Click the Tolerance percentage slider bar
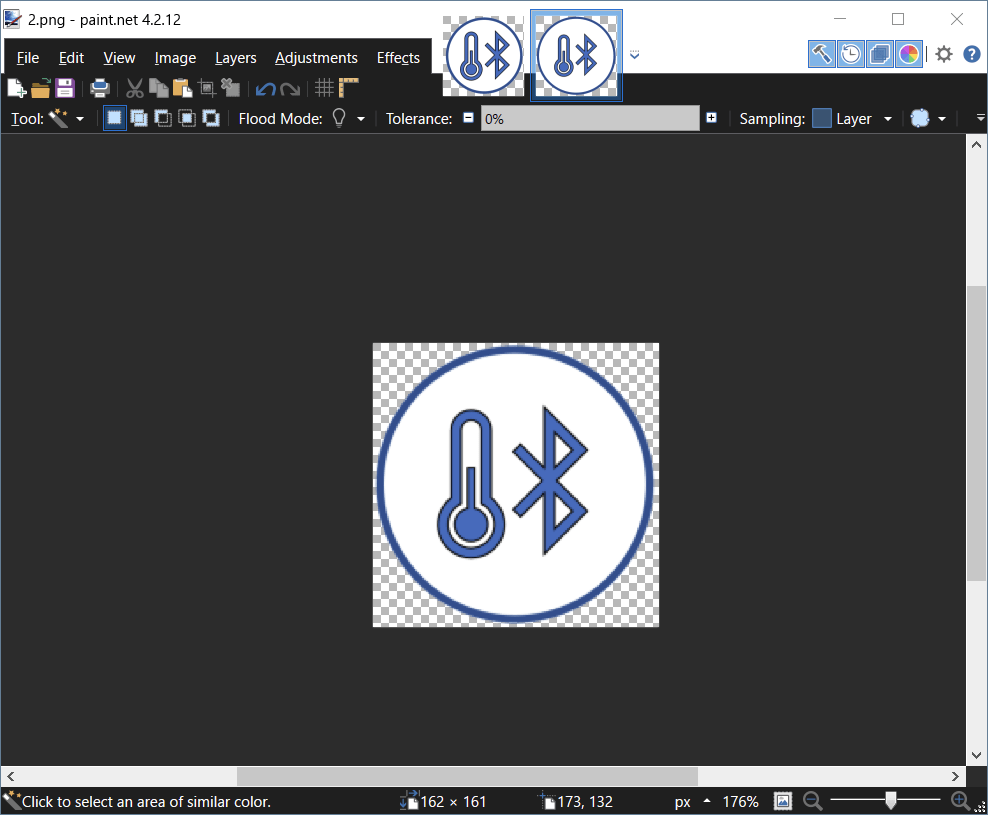 point(590,118)
